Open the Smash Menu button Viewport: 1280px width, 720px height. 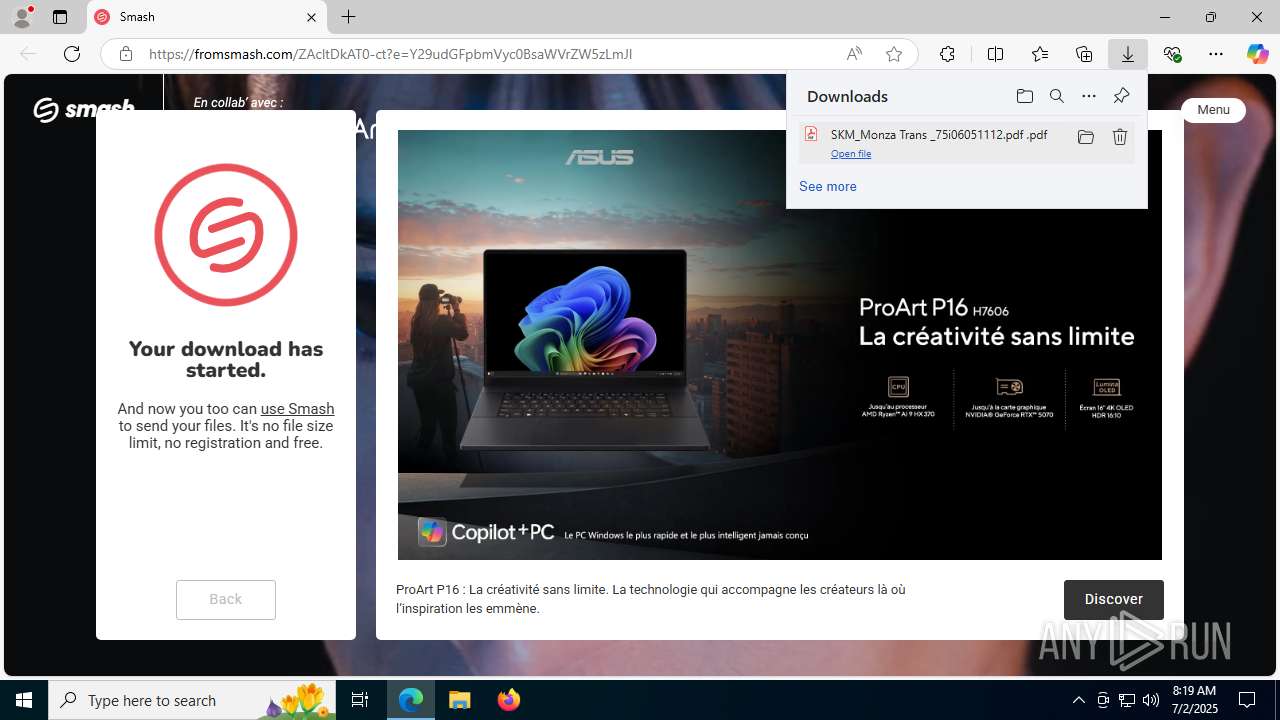point(1213,110)
